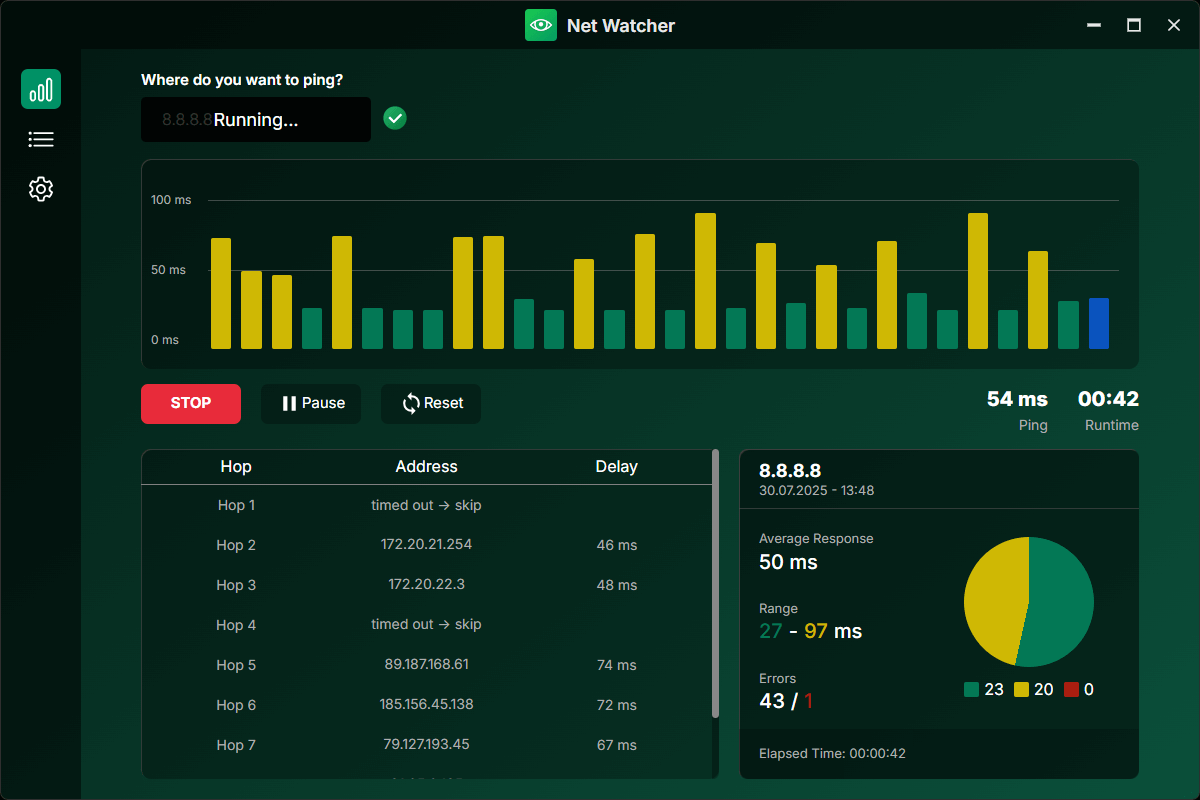Click the red legend swatch for 0
1200x800 pixels.
tap(1071, 689)
